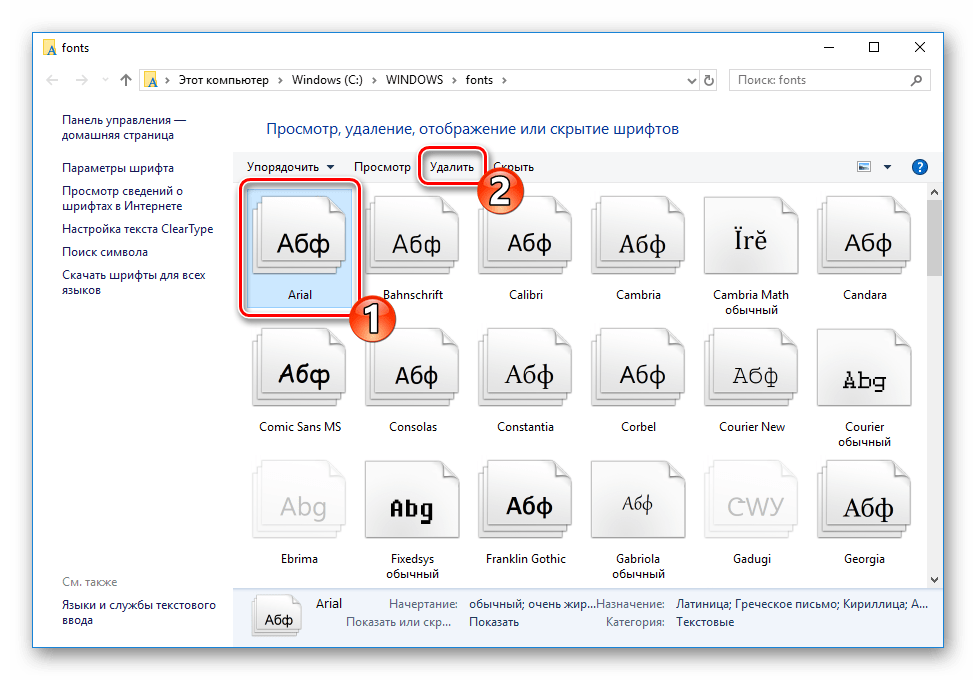Open the help question mark icon
The width and height of the screenshot is (976, 680).
(x=920, y=167)
